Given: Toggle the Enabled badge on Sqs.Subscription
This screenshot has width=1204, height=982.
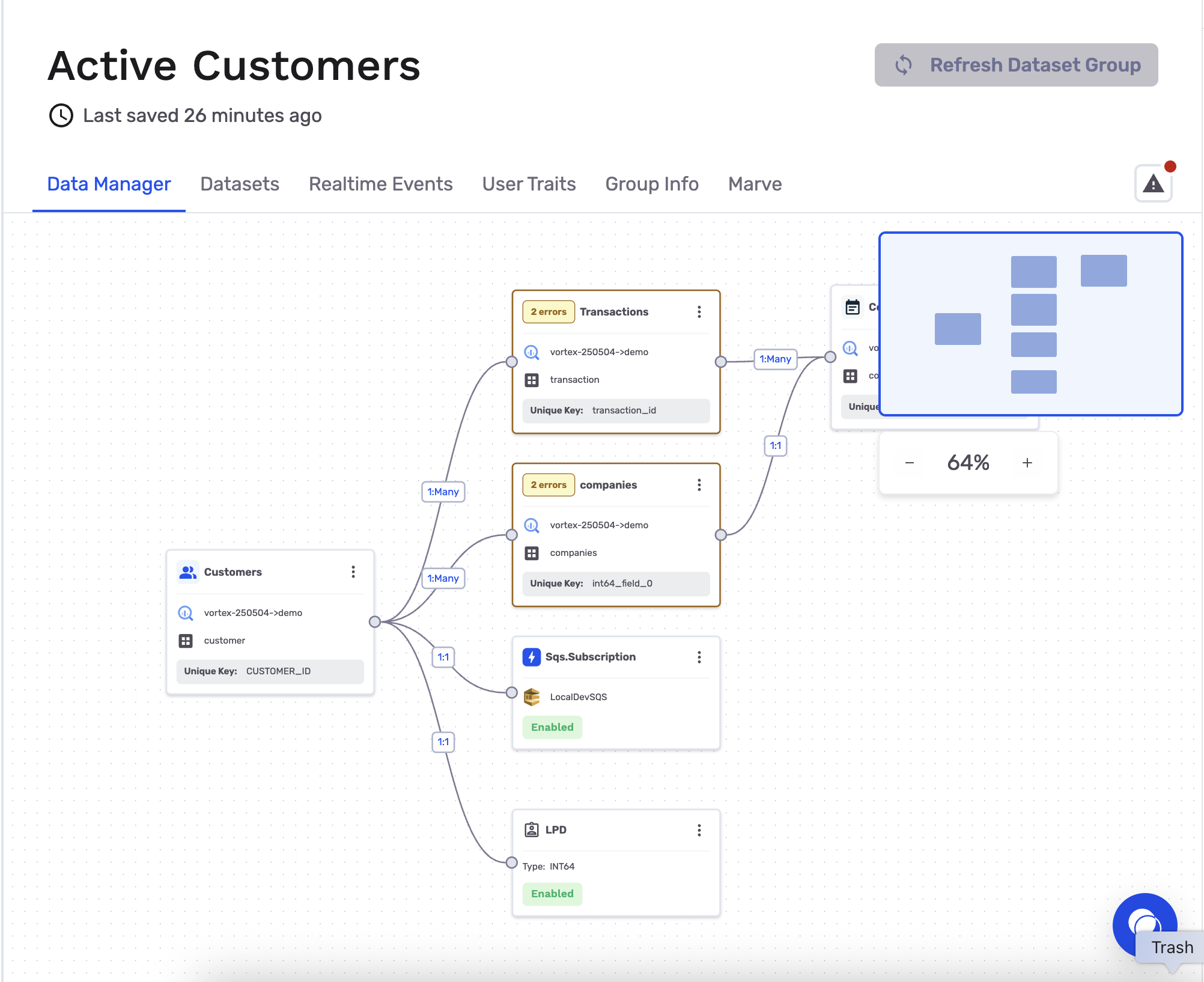Looking at the screenshot, I should (x=552, y=727).
